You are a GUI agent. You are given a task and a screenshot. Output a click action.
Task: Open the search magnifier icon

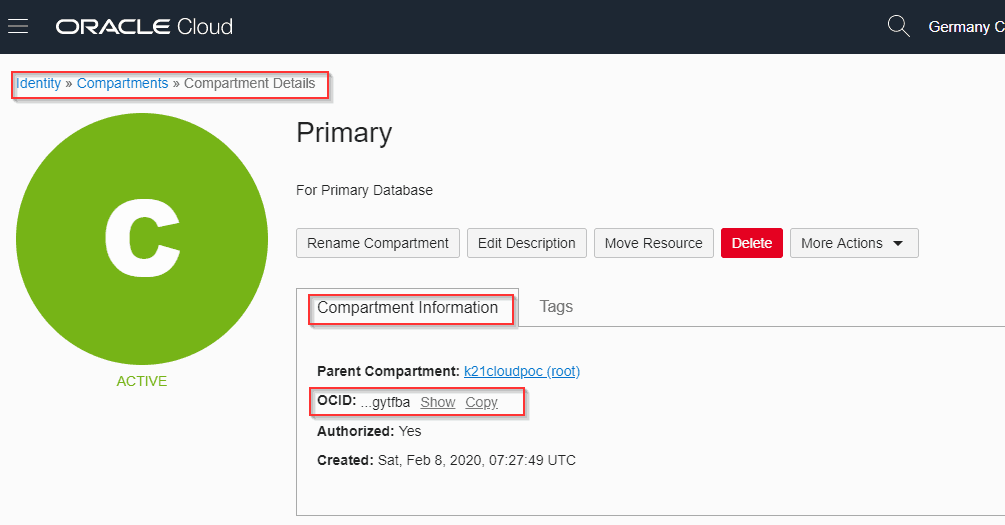coord(898,26)
